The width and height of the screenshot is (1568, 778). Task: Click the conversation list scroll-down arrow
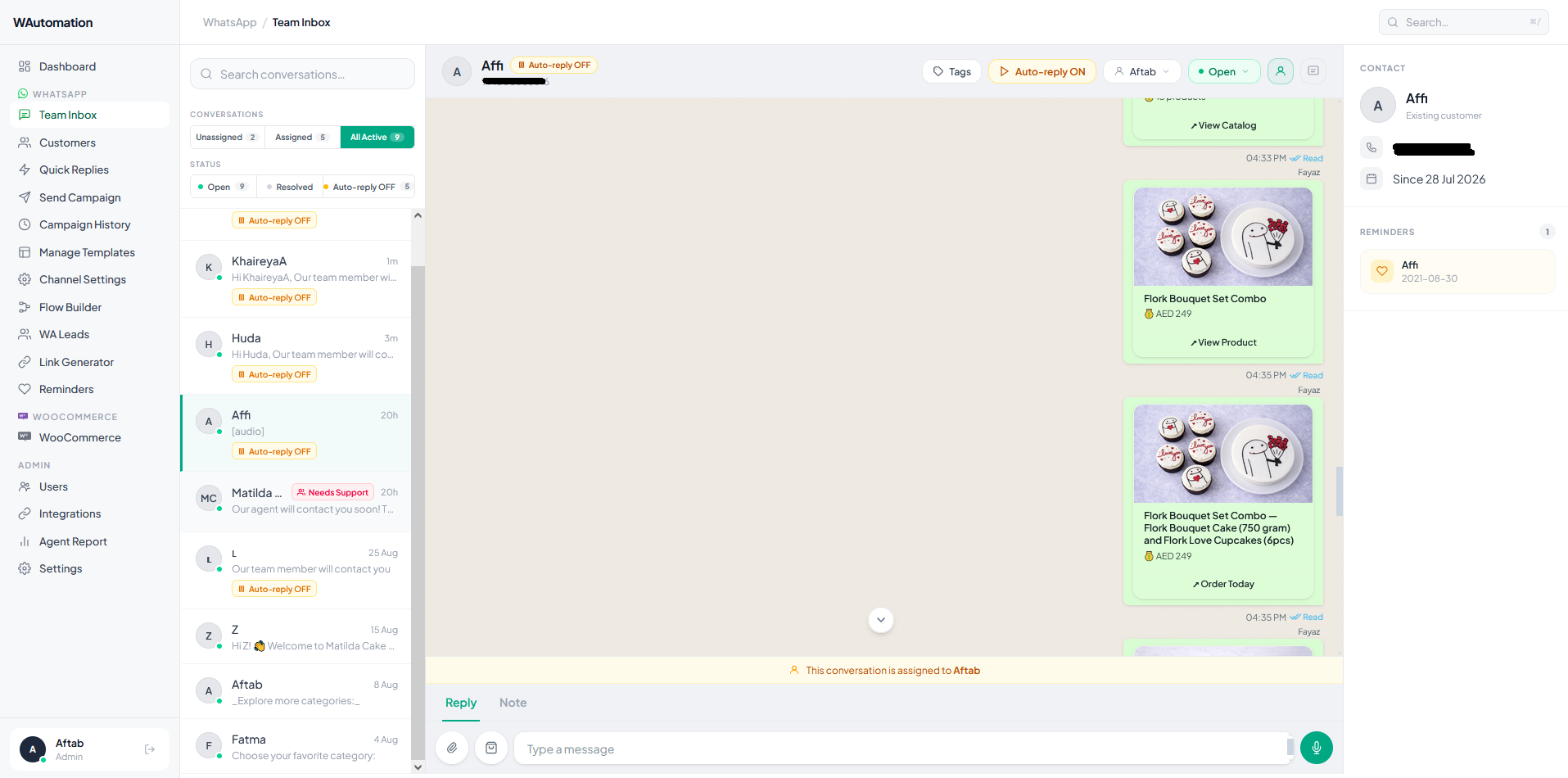[x=418, y=767]
